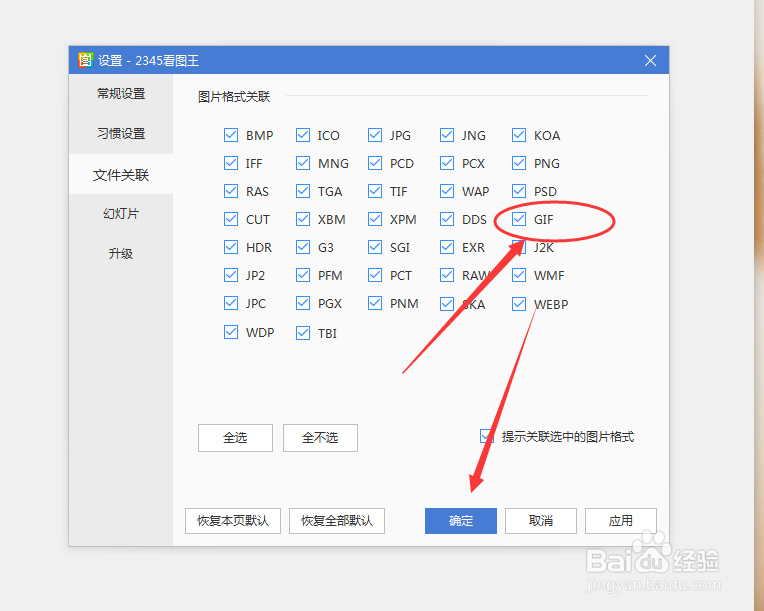Toggle the PCD format checkbox
764x611 pixels.
click(x=375, y=163)
